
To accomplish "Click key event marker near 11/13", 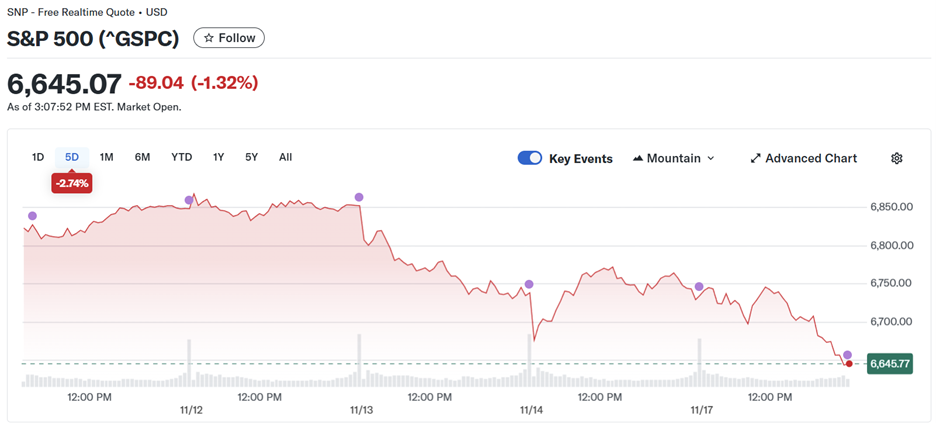I will [x=359, y=197].
